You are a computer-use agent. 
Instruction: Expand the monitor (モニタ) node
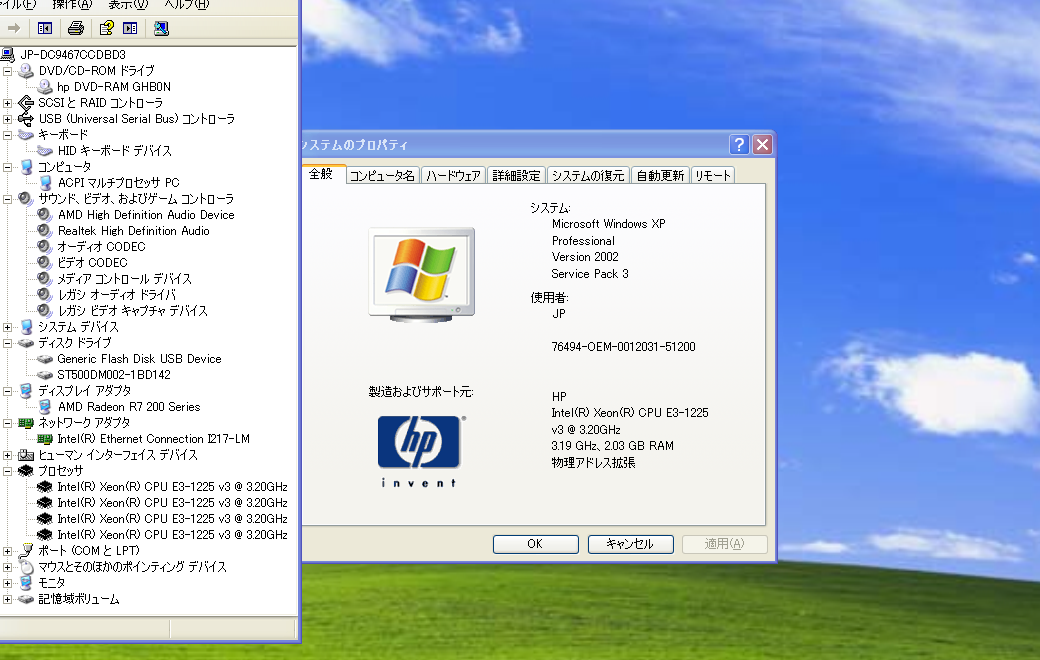coord(7,583)
